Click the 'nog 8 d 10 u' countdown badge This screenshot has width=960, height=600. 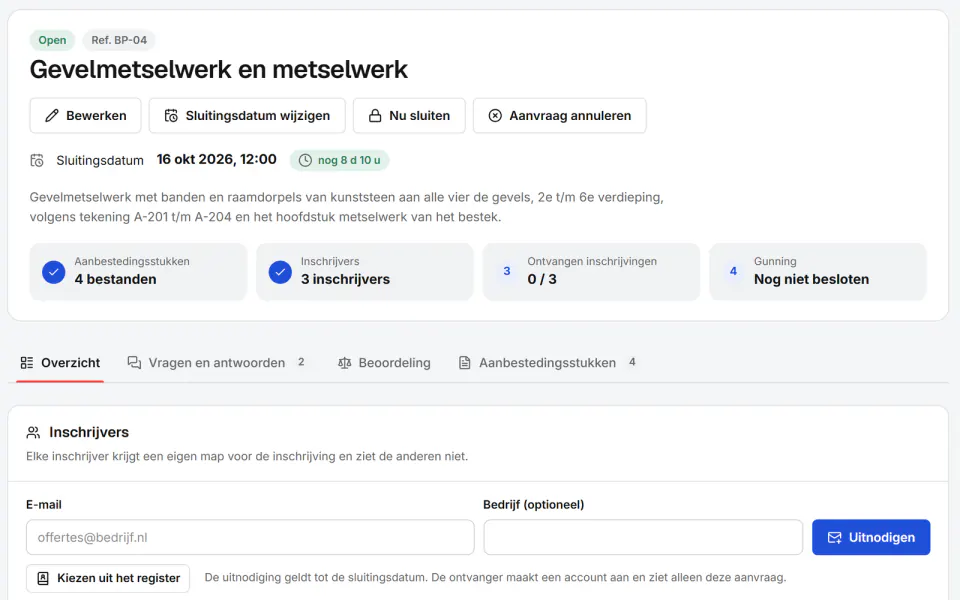339,160
